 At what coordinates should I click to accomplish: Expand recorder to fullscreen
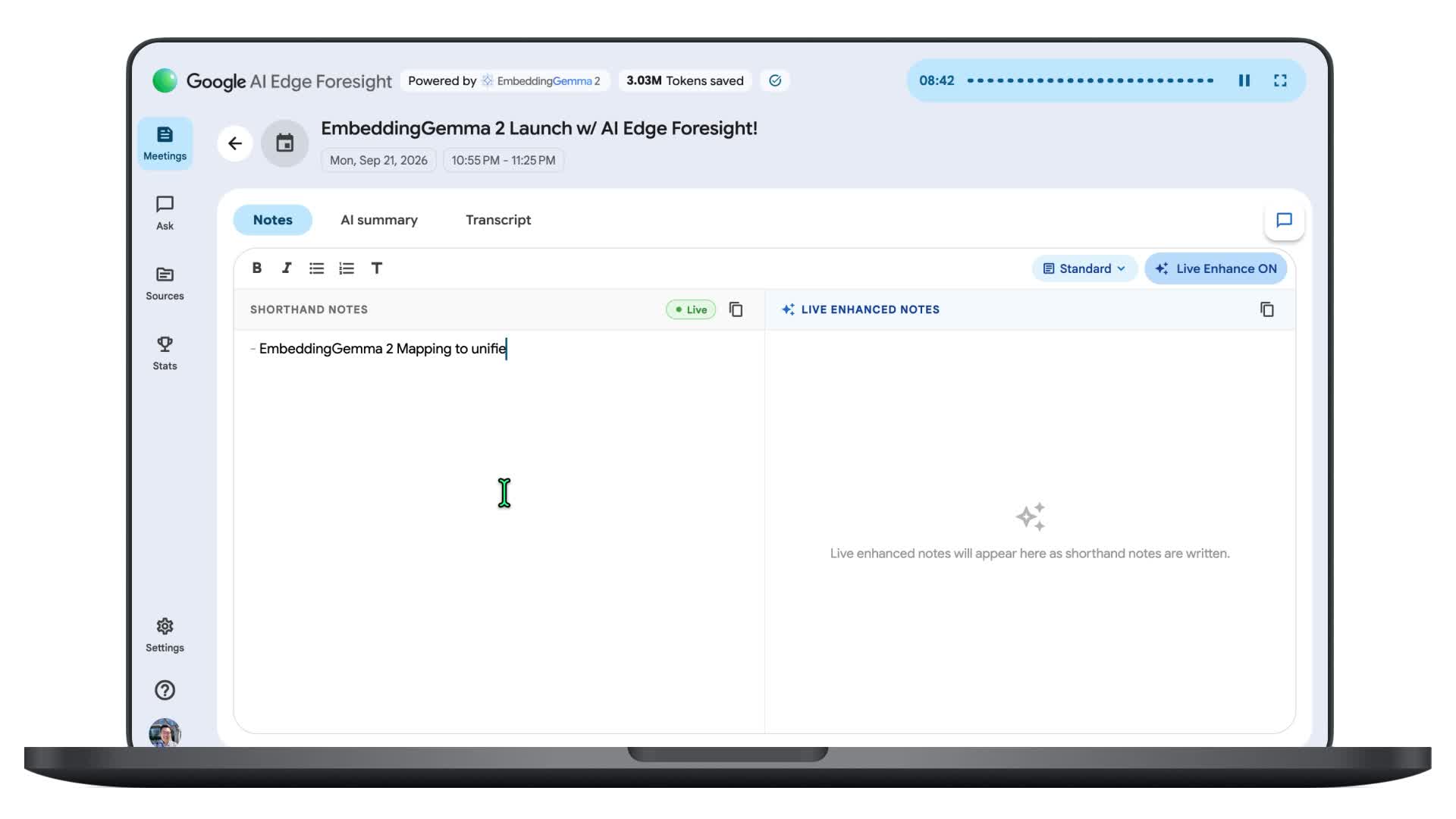(x=1280, y=80)
